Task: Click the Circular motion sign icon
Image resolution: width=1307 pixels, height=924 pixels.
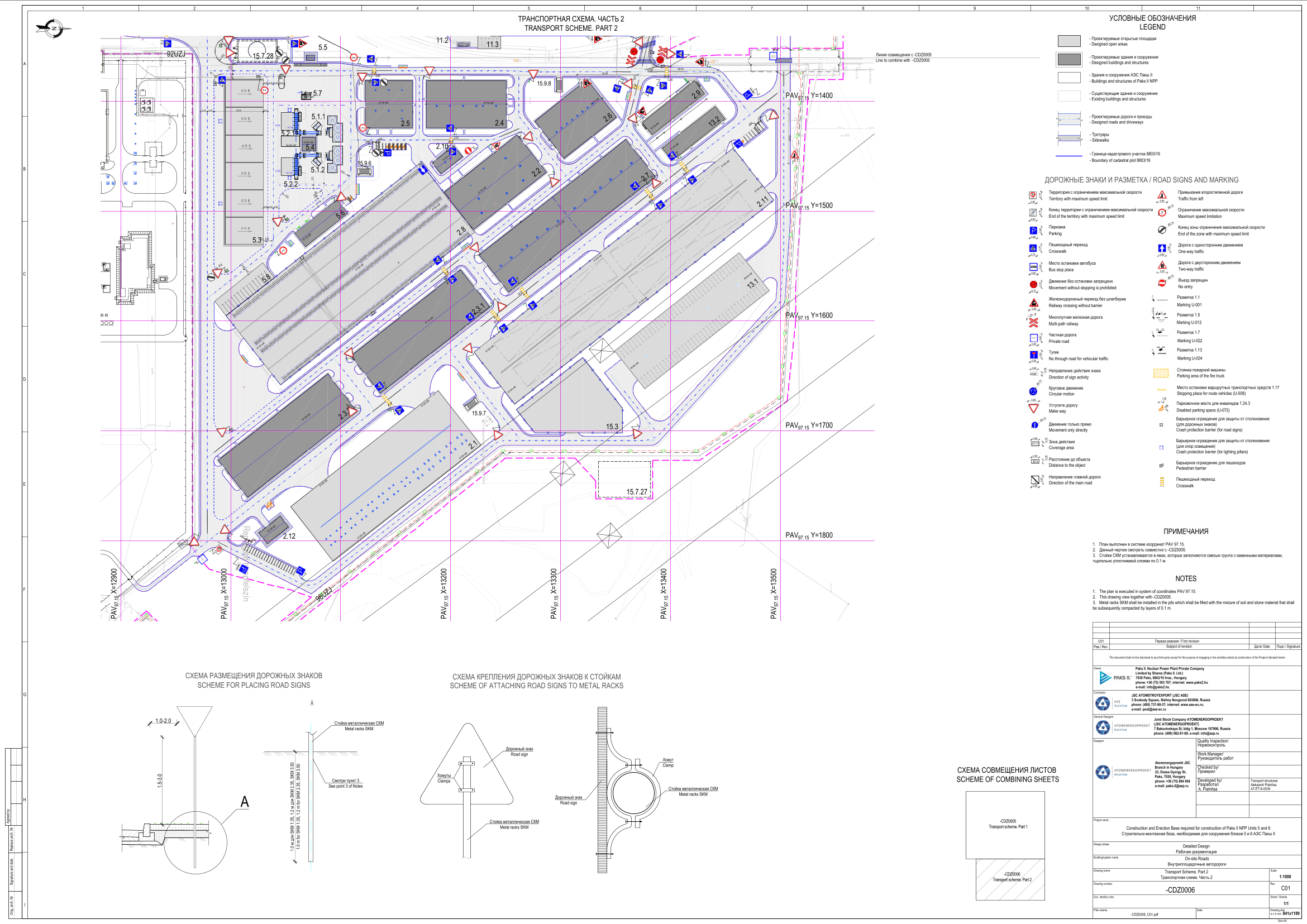Action: 1033,391
